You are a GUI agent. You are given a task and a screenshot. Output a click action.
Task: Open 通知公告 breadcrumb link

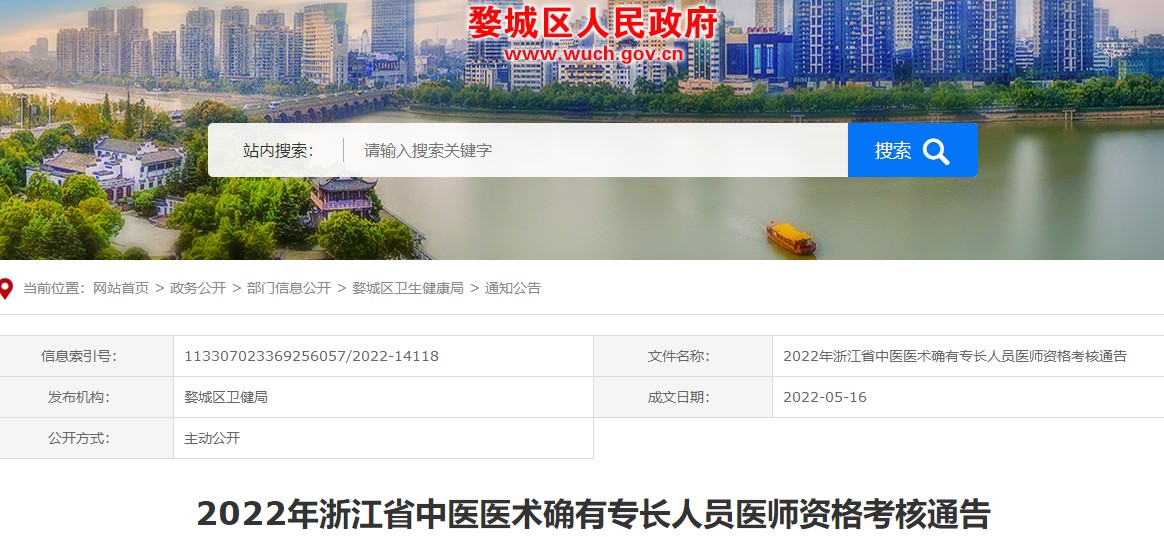pyautogui.click(x=513, y=288)
